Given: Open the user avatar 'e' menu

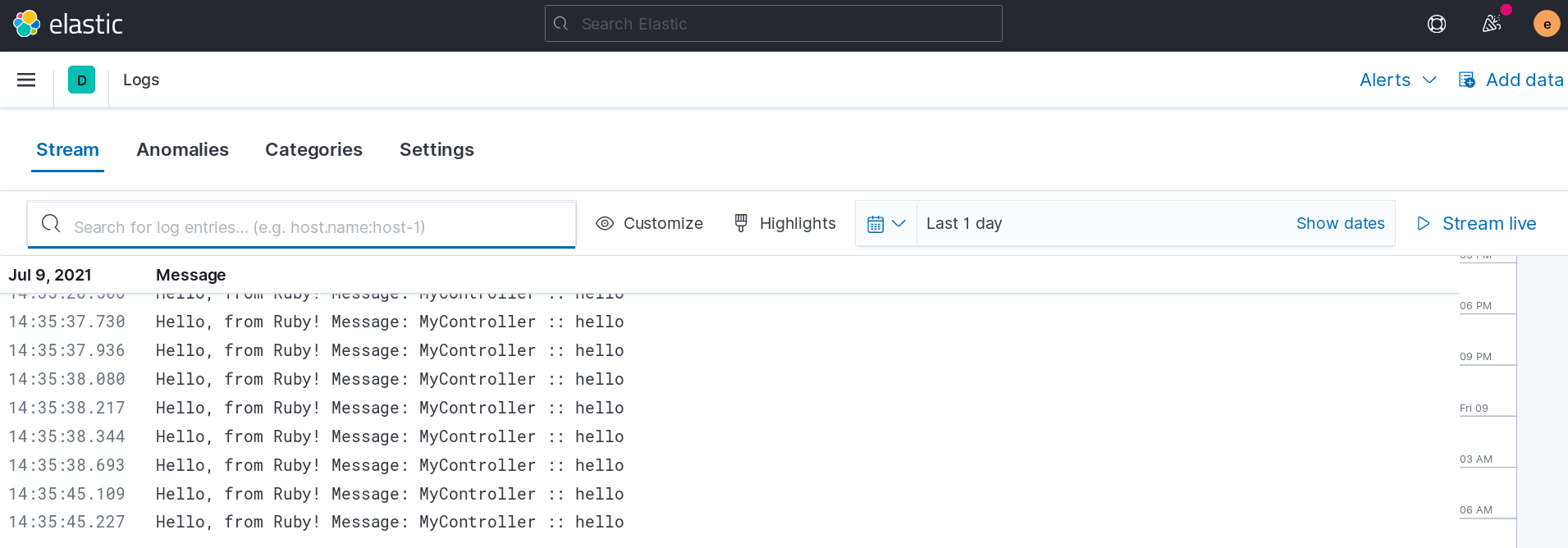Looking at the screenshot, I should pyautogui.click(x=1547, y=24).
